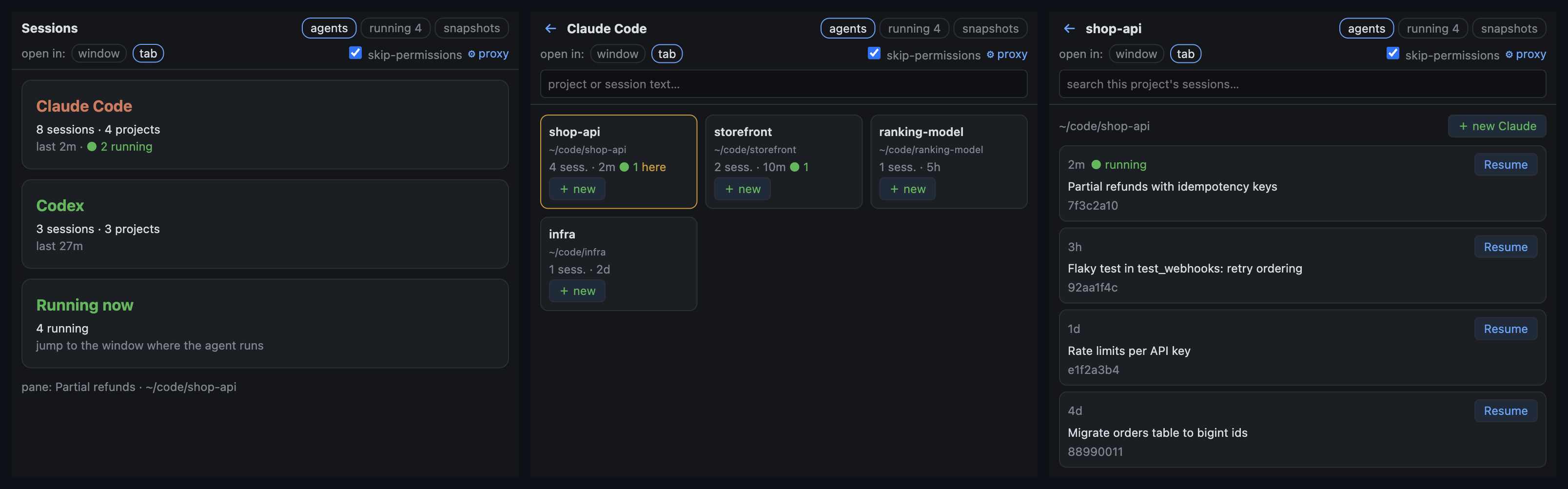Select the infra project title

tap(562, 234)
